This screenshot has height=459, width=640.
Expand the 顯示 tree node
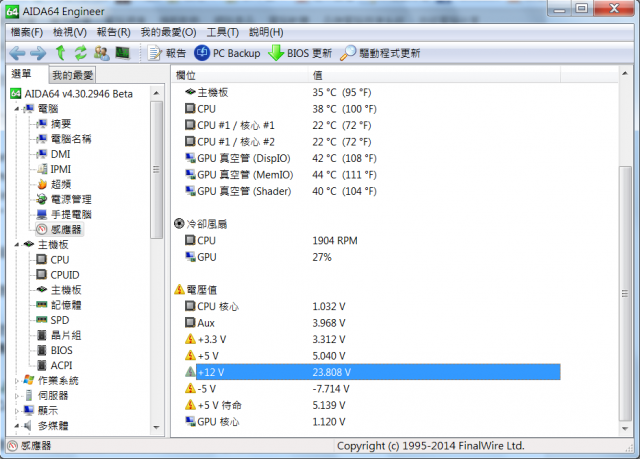tap(17, 411)
